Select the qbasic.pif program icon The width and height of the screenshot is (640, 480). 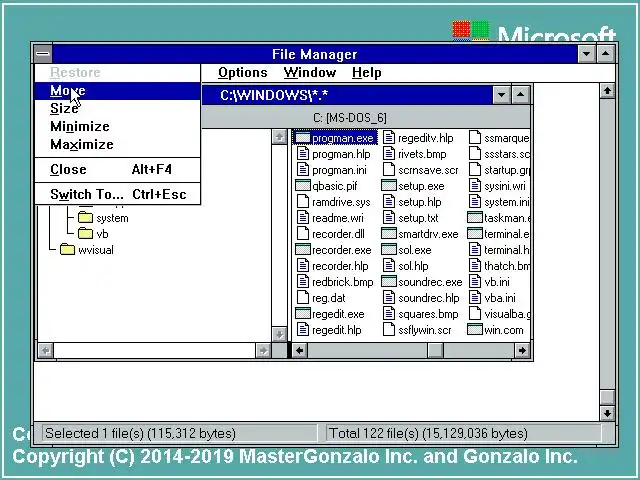click(302, 186)
